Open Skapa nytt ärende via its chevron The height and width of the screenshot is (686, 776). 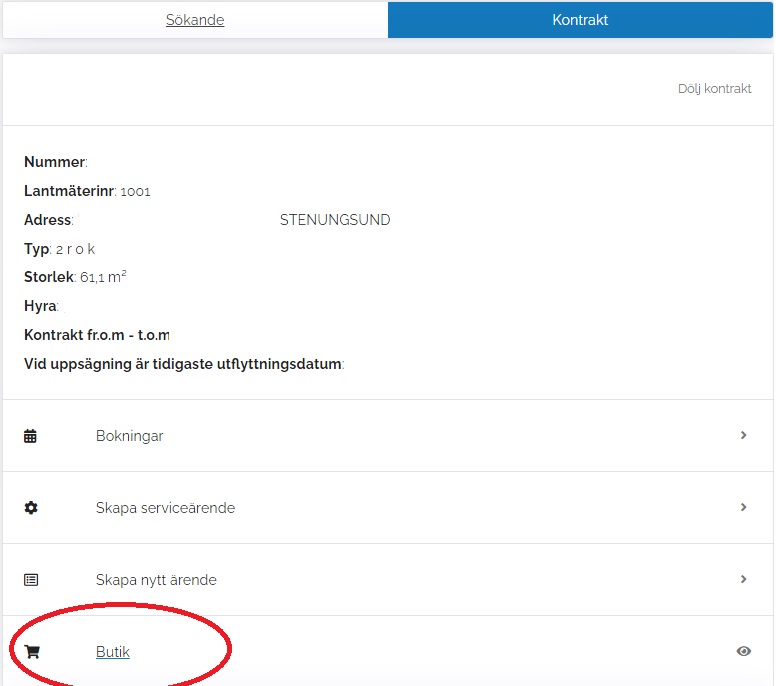(743, 580)
